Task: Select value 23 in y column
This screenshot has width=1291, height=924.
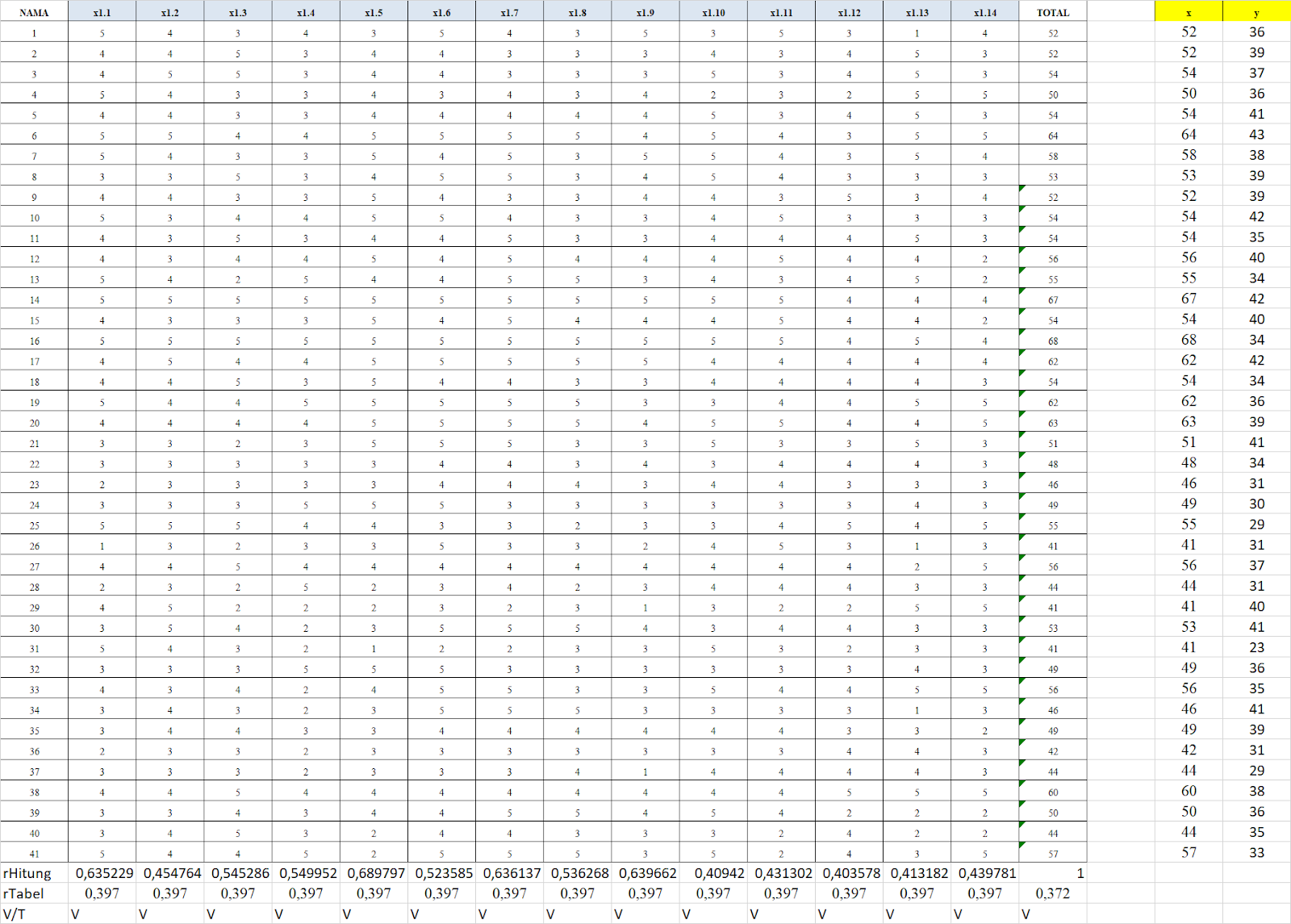Action: click(1256, 647)
